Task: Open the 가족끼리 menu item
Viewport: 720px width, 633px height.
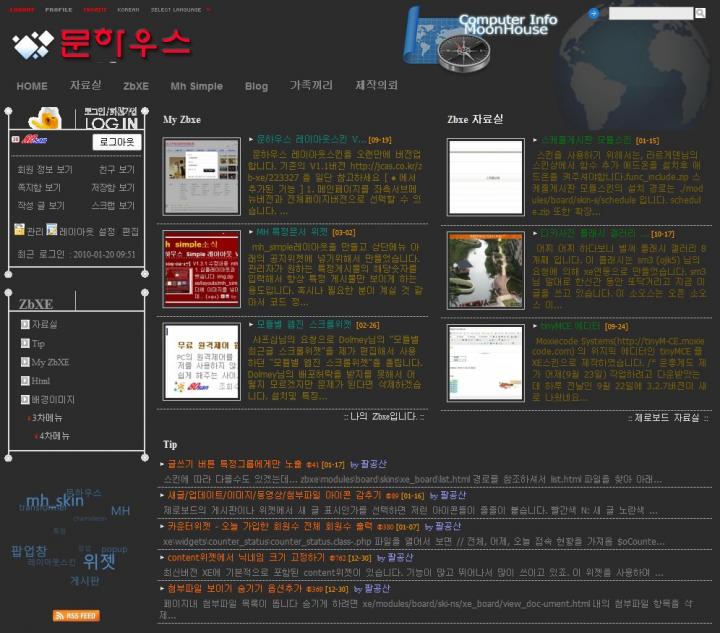Action: pos(311,85)
